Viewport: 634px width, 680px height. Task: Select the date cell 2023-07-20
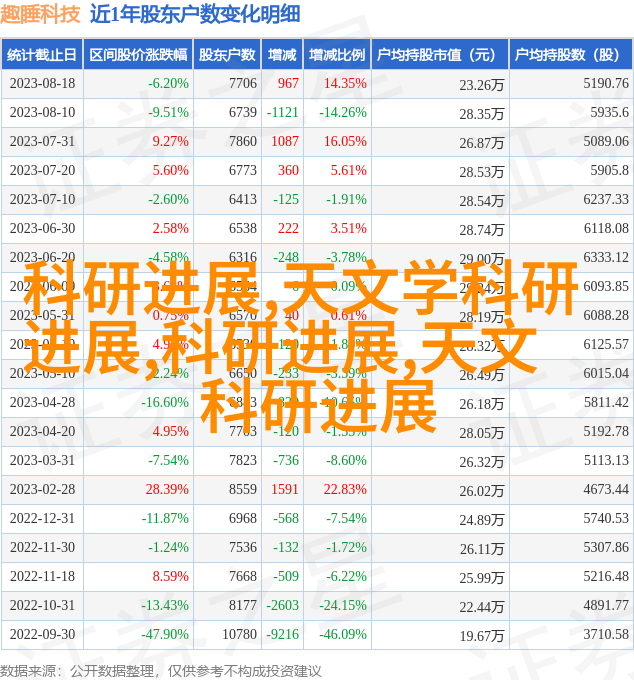coord(42,170)
